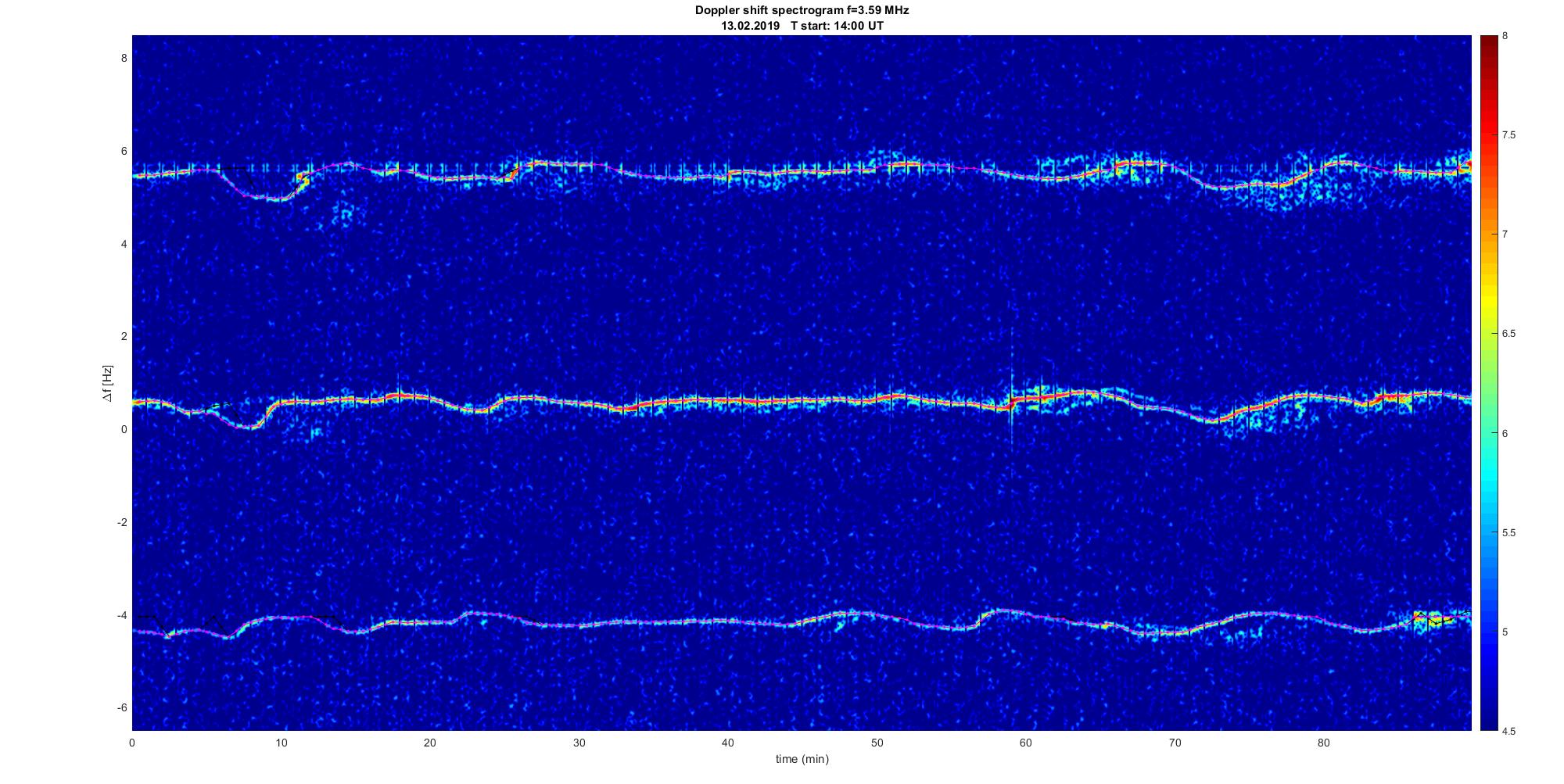Click the colorbar tick label '5.5'
1564x784 pixels.
point(1508,532)
